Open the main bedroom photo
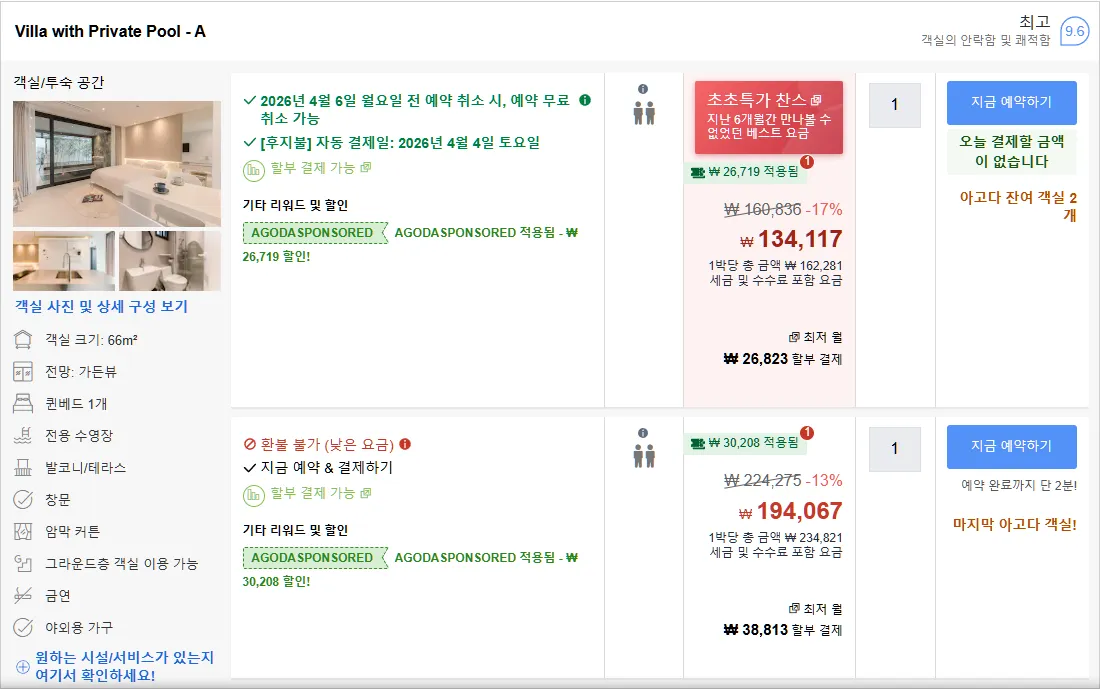This screenshot has width=1100, height=690. click(117, 164)
